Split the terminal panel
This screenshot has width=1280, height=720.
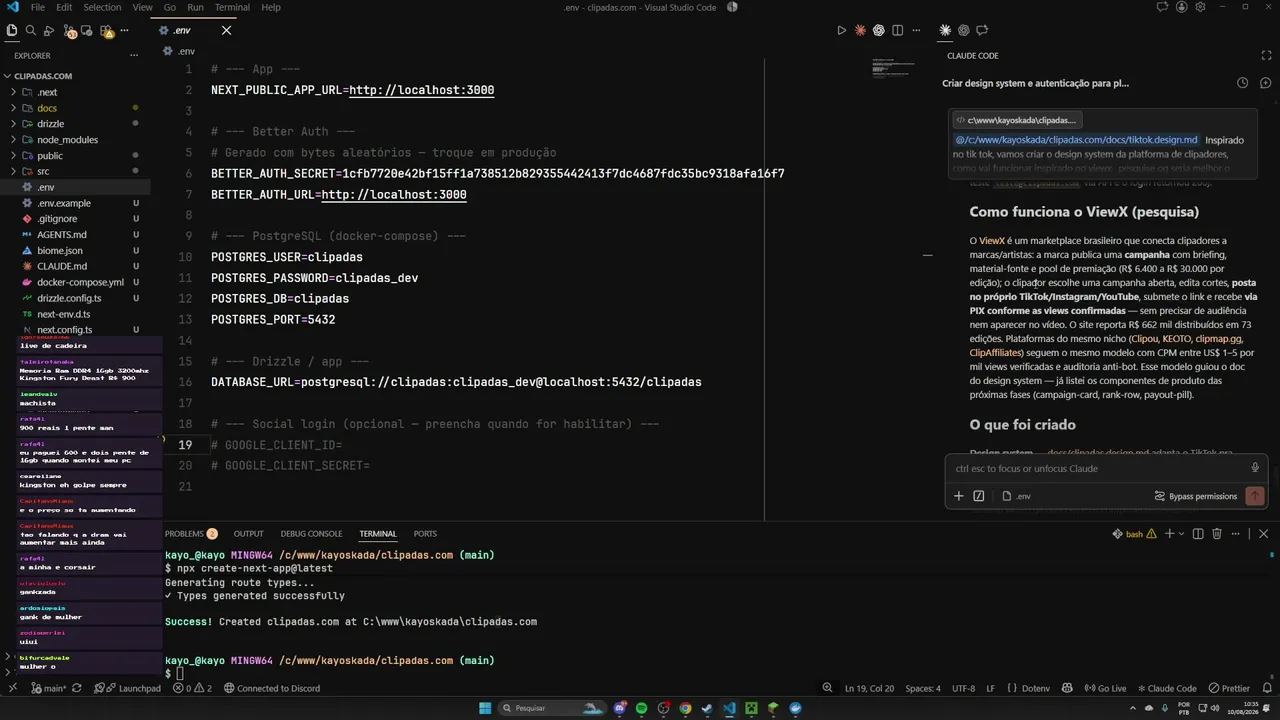click(1198, 534)
